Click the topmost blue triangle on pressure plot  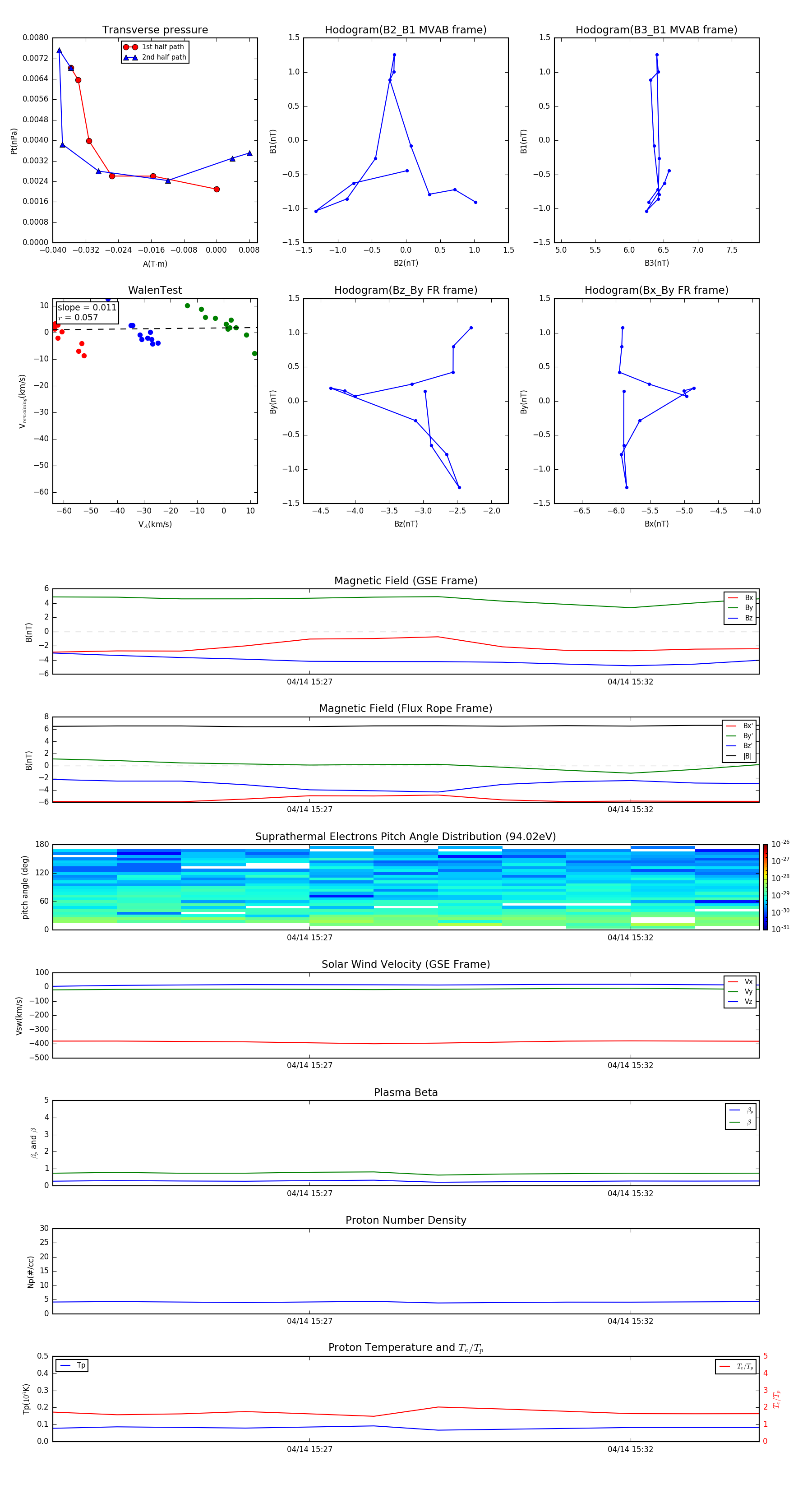click(x=59, y=50)
